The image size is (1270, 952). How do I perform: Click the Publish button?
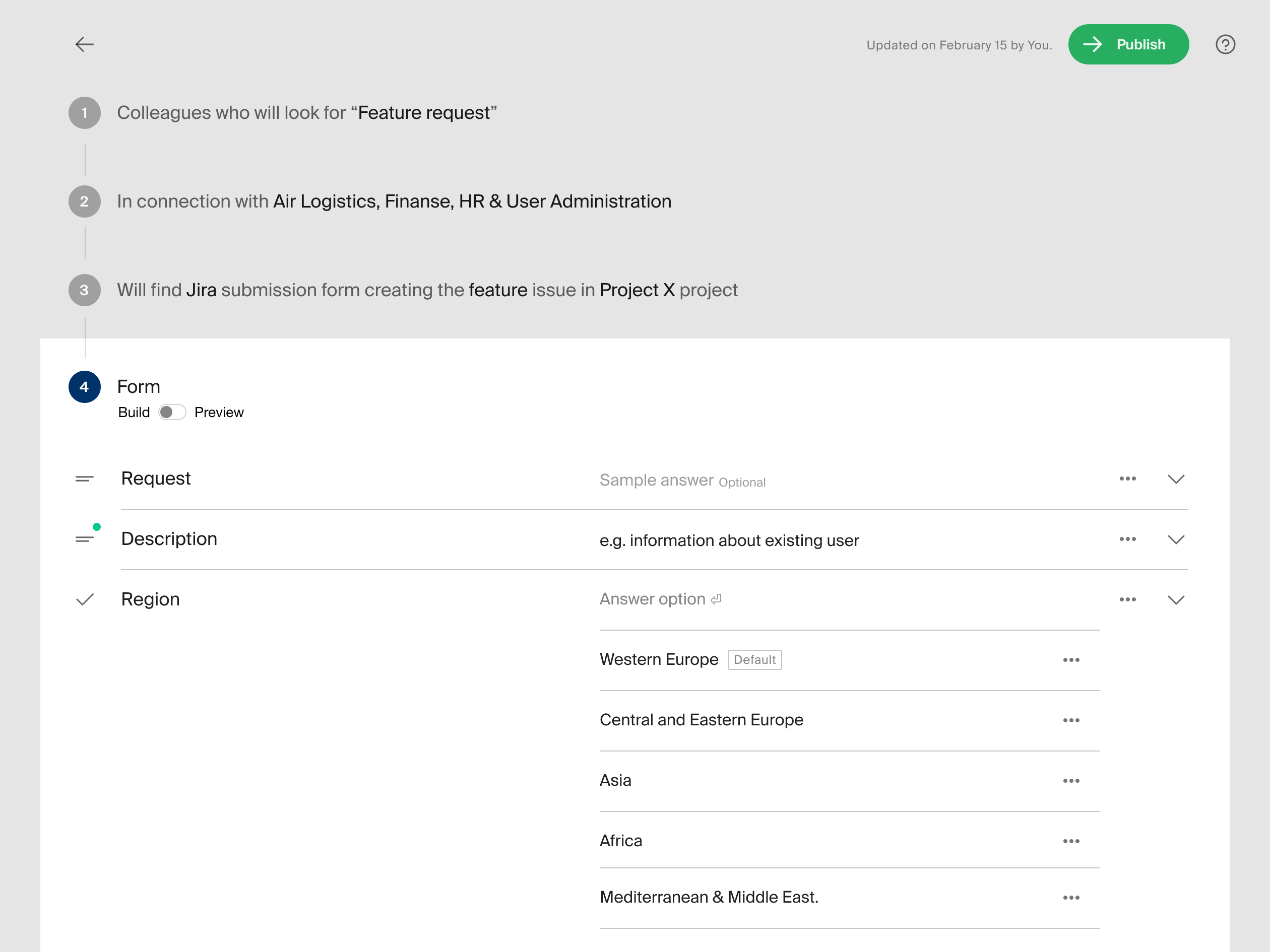[x=1127, y=44]
